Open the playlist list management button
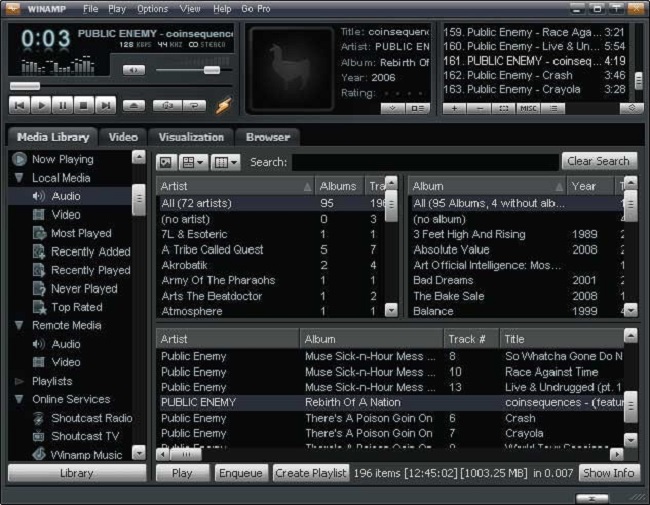The height and width of the screenshot is (505, 650). 553,109
